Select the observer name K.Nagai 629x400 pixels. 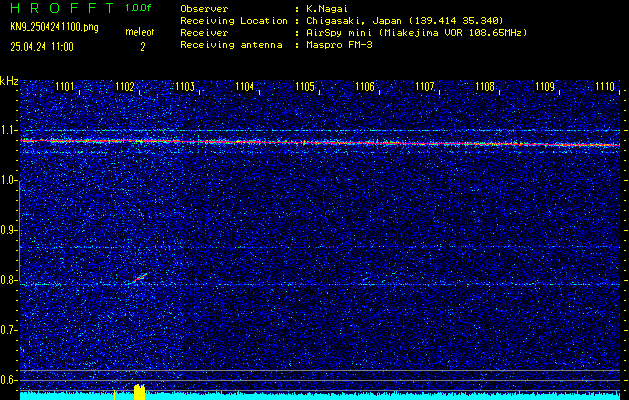[327, 8]
